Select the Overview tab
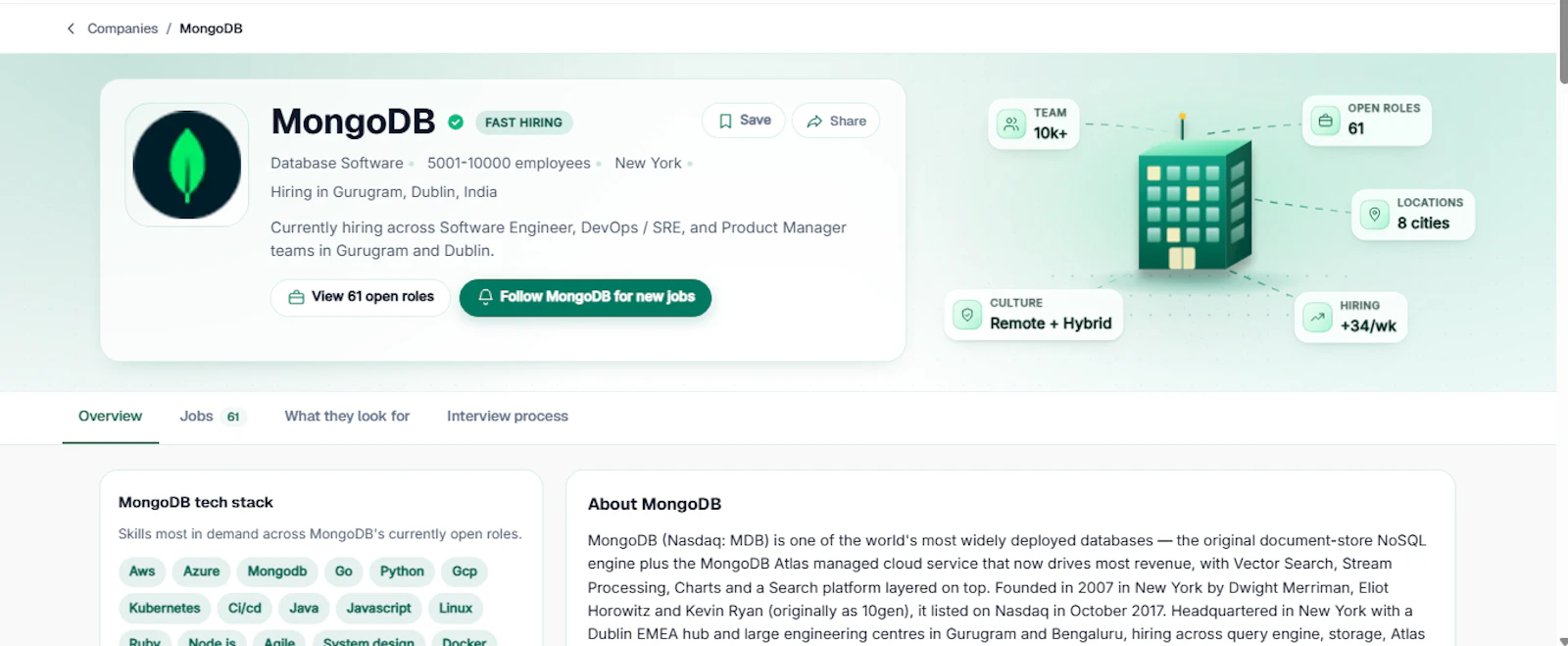The width and height of the screenshot is (1568, 646). coord(110,417)
